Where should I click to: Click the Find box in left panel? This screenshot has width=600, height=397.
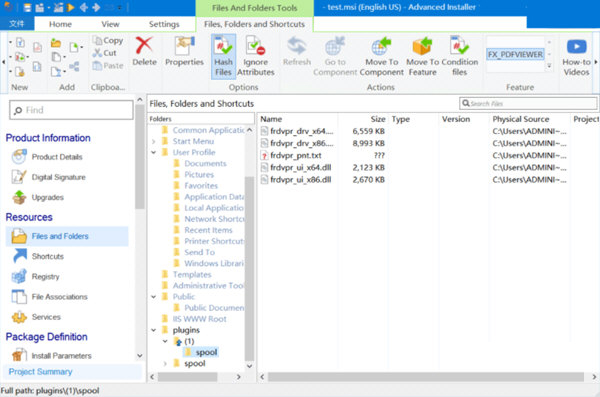click(x=71, y=110)
